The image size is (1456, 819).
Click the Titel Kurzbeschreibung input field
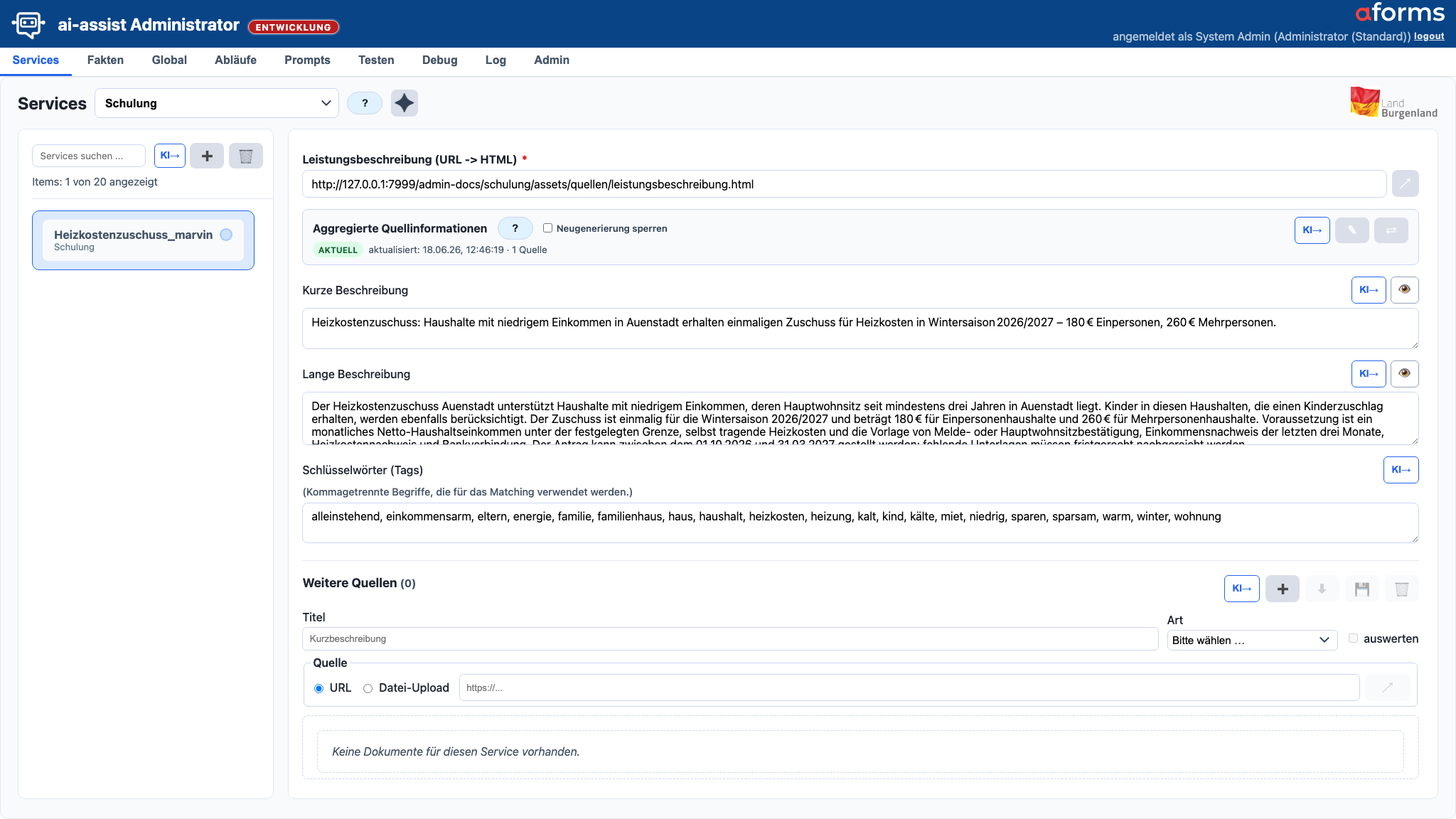730,638
